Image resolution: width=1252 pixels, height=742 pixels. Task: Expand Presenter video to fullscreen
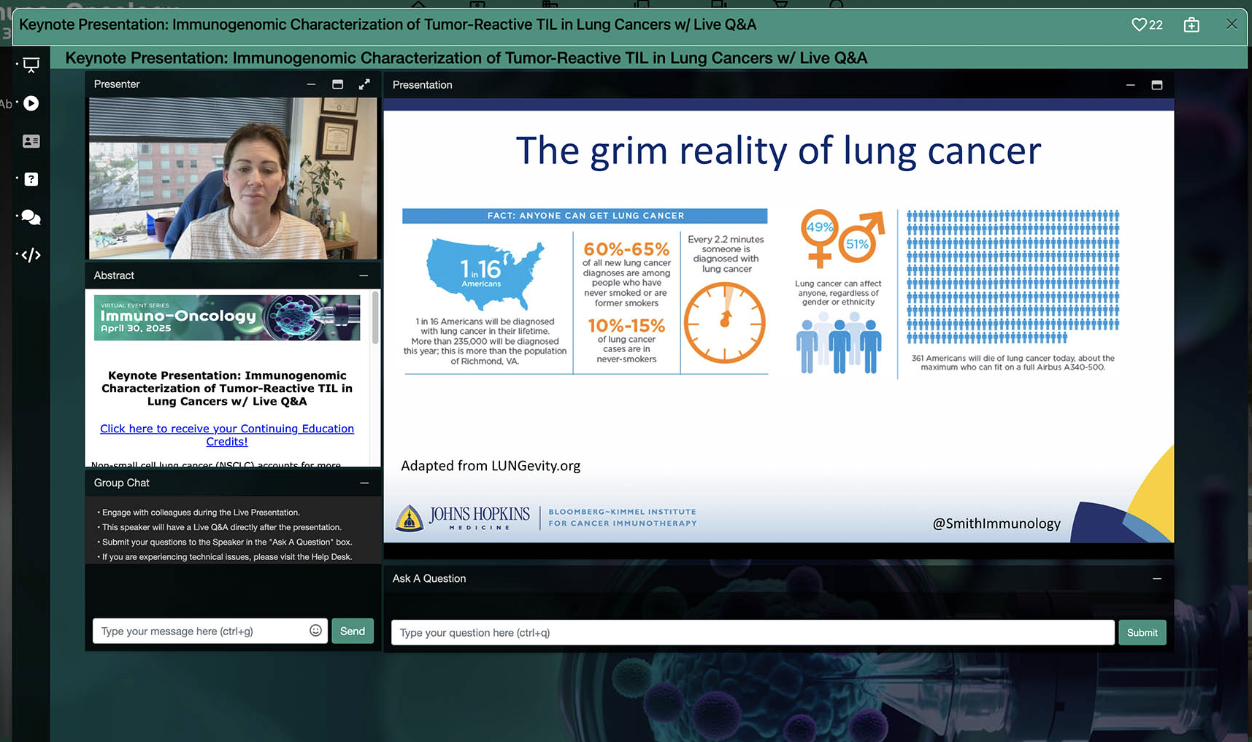tap(364, 84)
